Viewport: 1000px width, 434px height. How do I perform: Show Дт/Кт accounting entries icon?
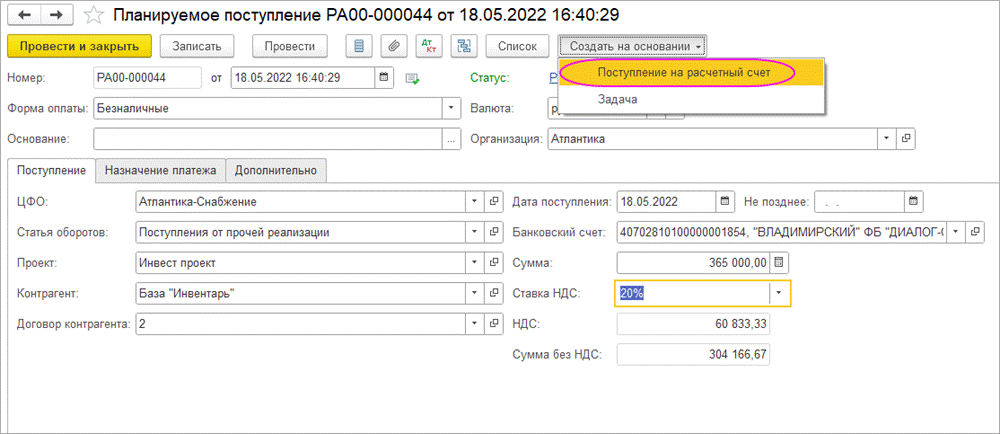tap(428, 46)
